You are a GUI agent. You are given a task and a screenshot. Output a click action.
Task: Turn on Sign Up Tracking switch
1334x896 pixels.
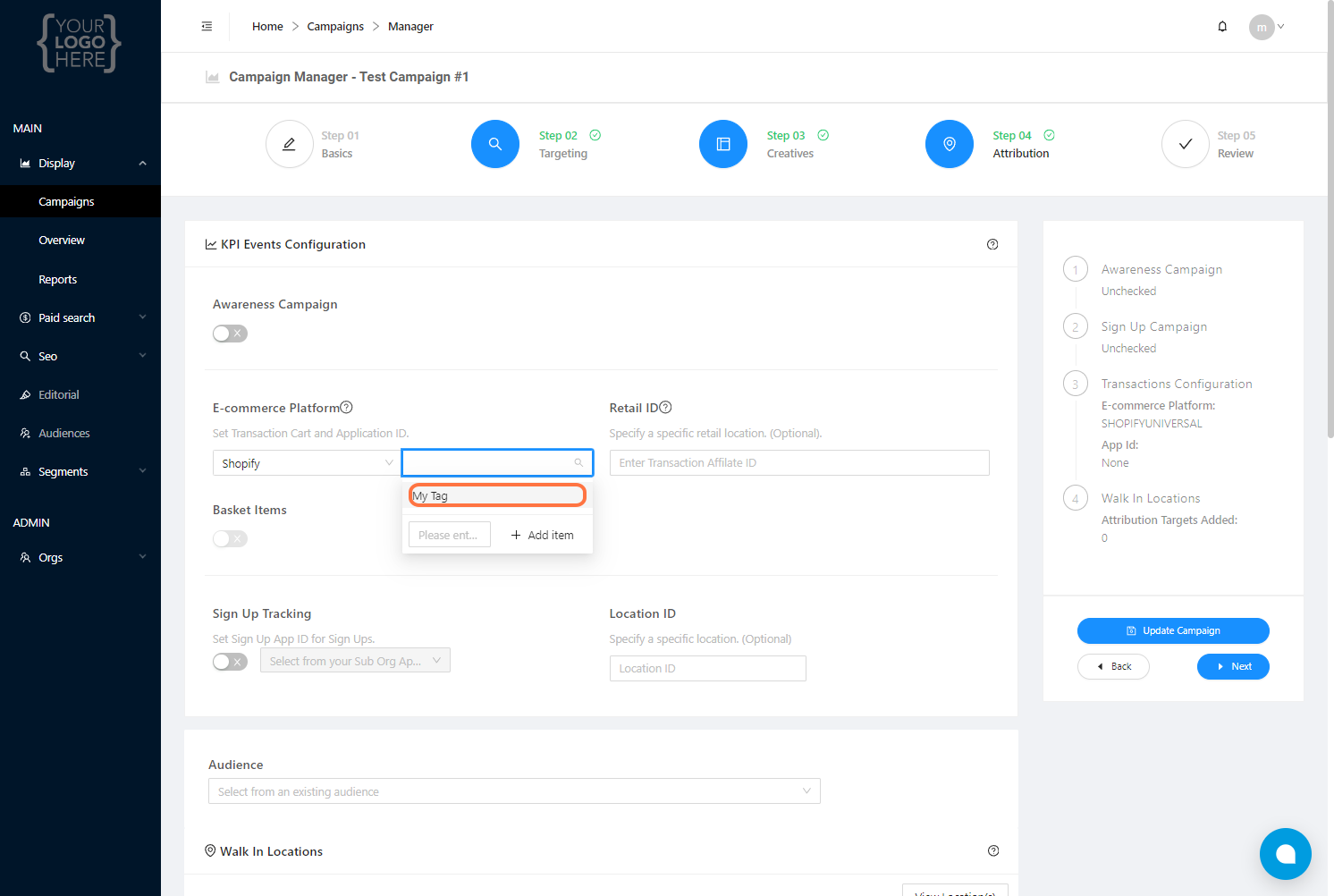(x=230, y=662)
